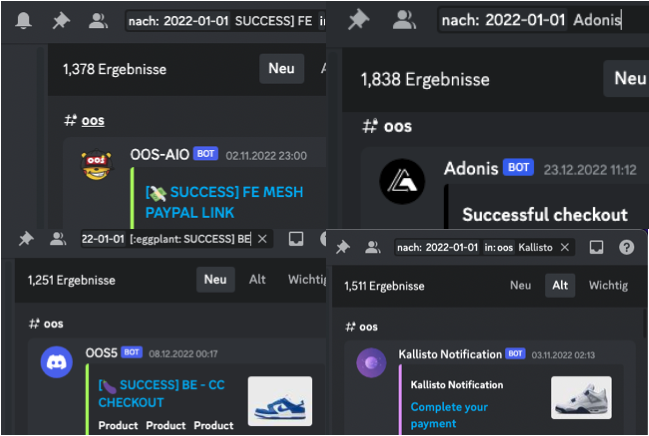Show member list in the 1,378 Ergebnisse panel
Screen dimensions: 649x436
(x=98, y=20)
